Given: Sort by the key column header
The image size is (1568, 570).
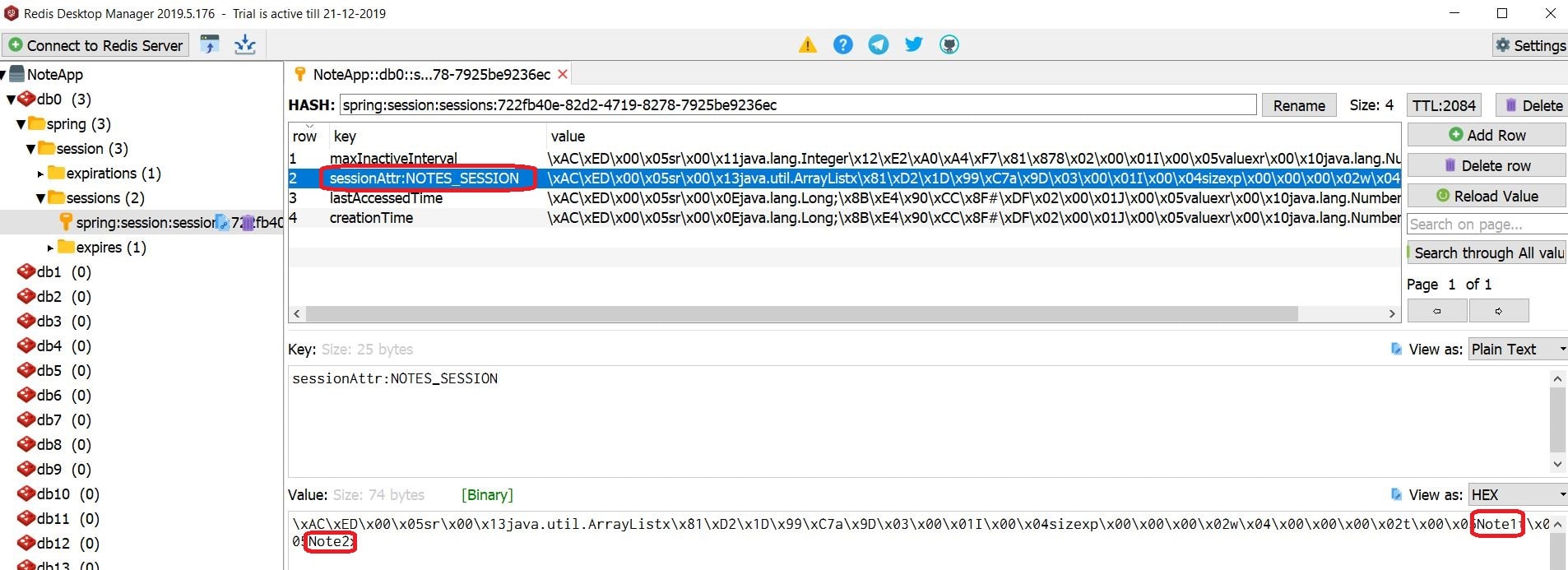Looking at the screenshot, I should click(x=437, y=136).
